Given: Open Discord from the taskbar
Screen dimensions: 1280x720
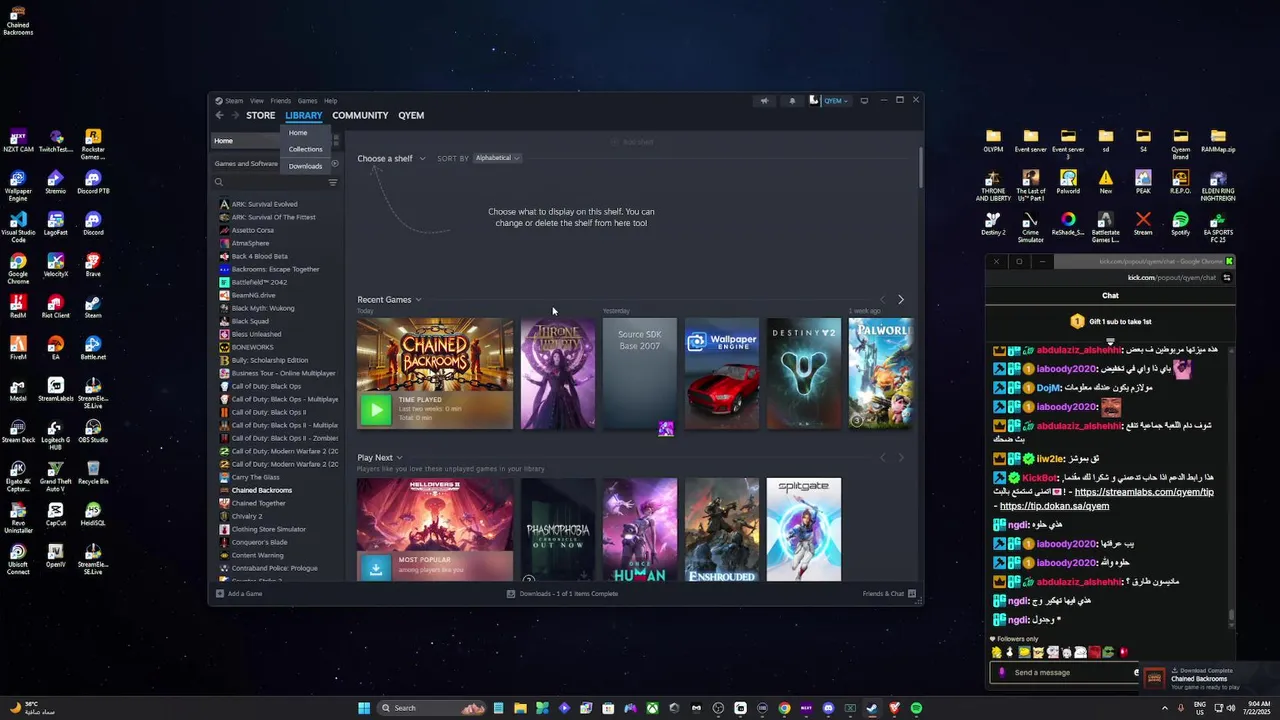Looking at the screenshot, I should 828,708.
